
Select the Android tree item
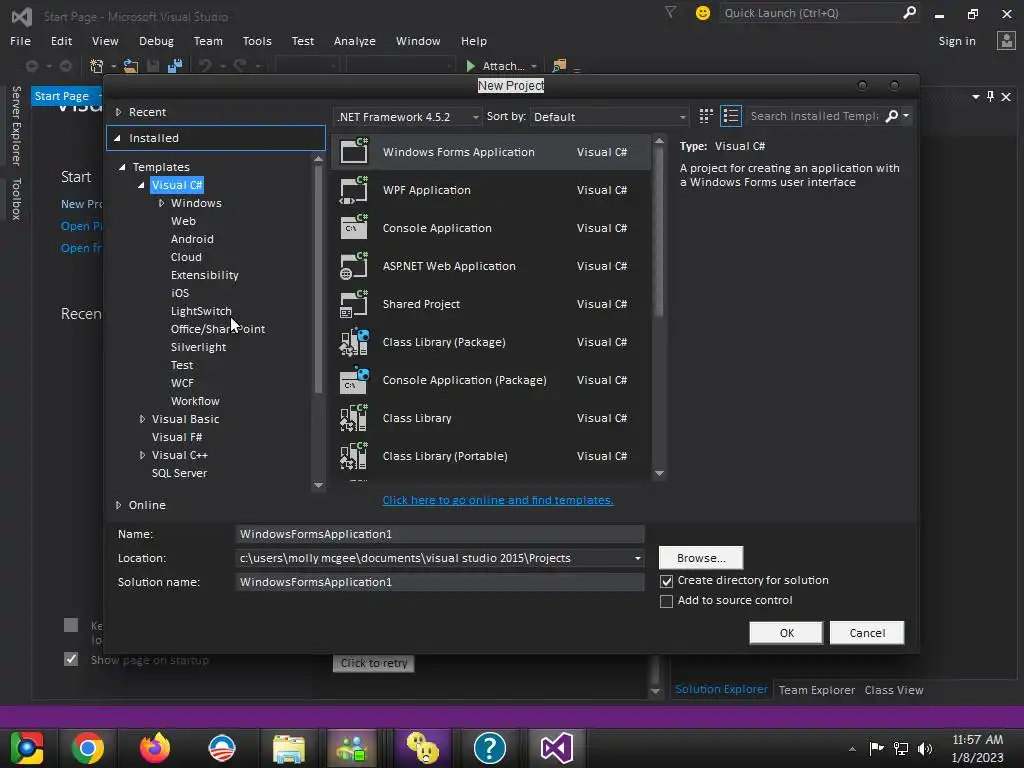pyautogui.click(x=192, y=239)
